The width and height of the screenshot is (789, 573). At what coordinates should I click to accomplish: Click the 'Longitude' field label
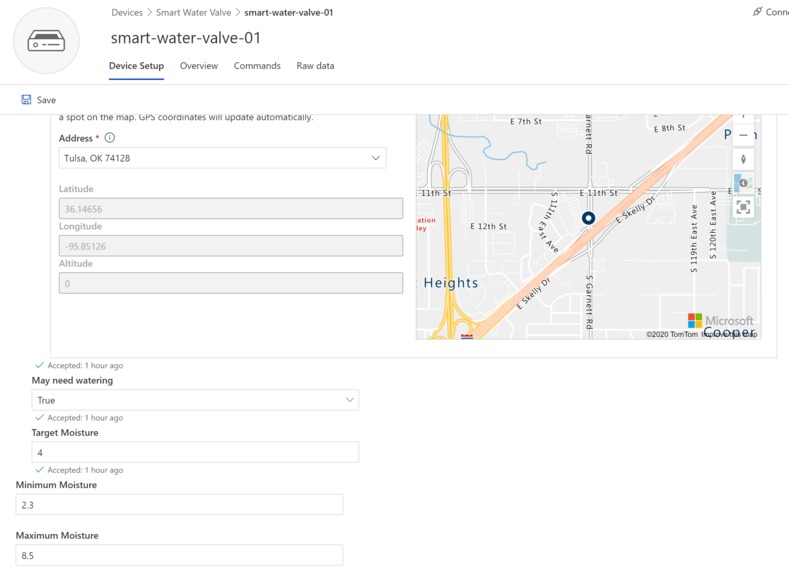click(80, 226)
